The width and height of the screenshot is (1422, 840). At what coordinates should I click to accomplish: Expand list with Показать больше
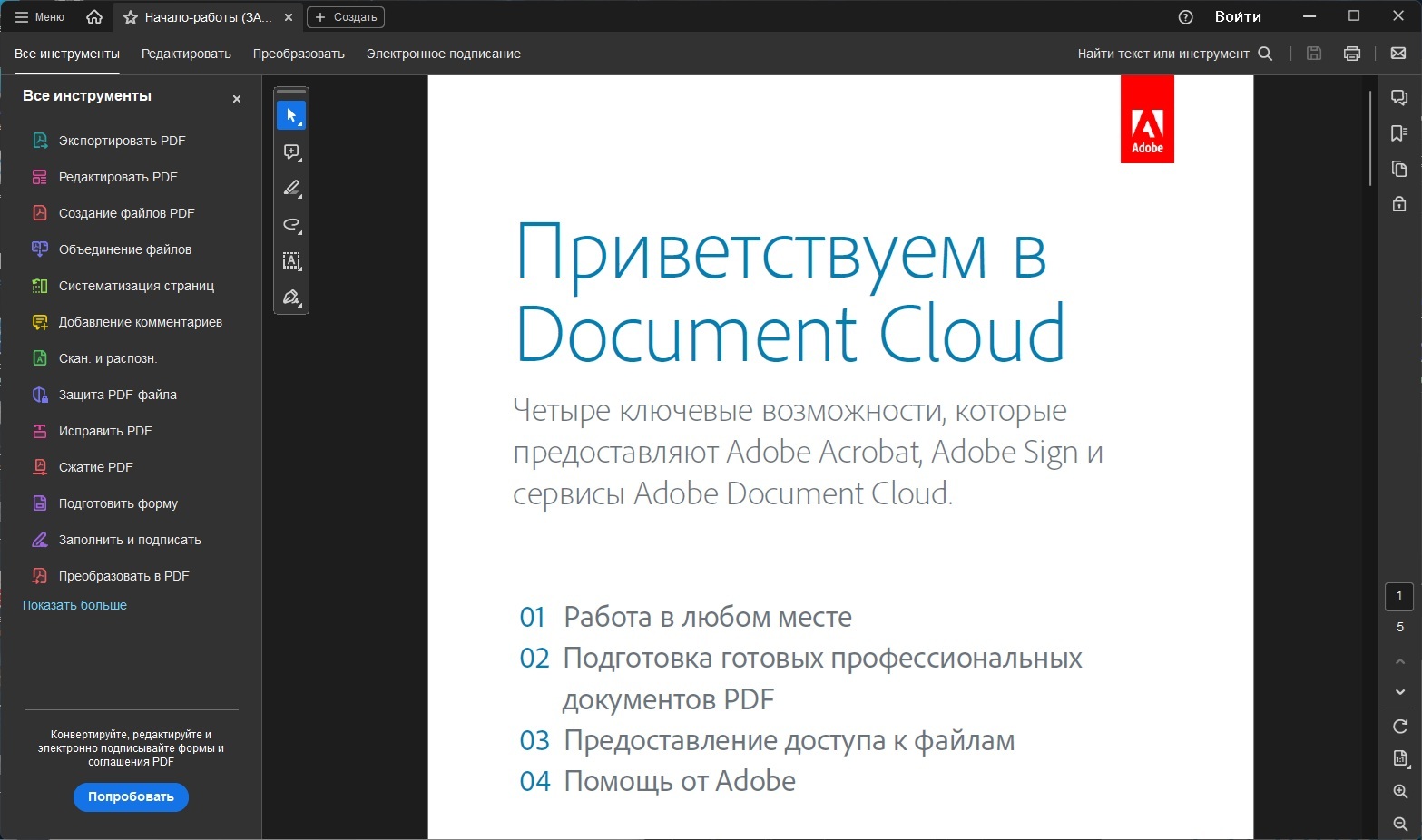pyautogui.click(x=74, y=605)
